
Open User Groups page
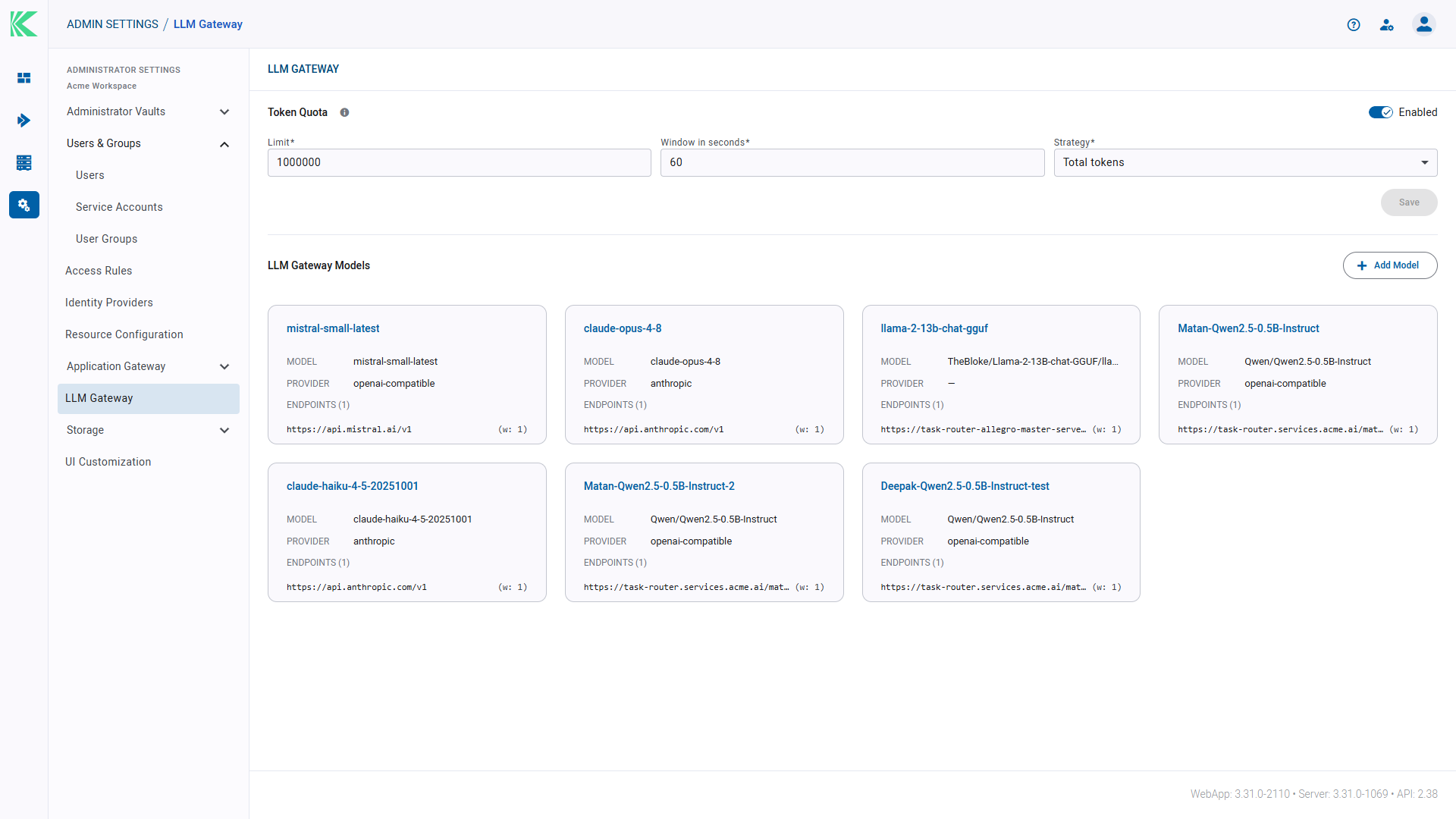[x=107, y=239]
